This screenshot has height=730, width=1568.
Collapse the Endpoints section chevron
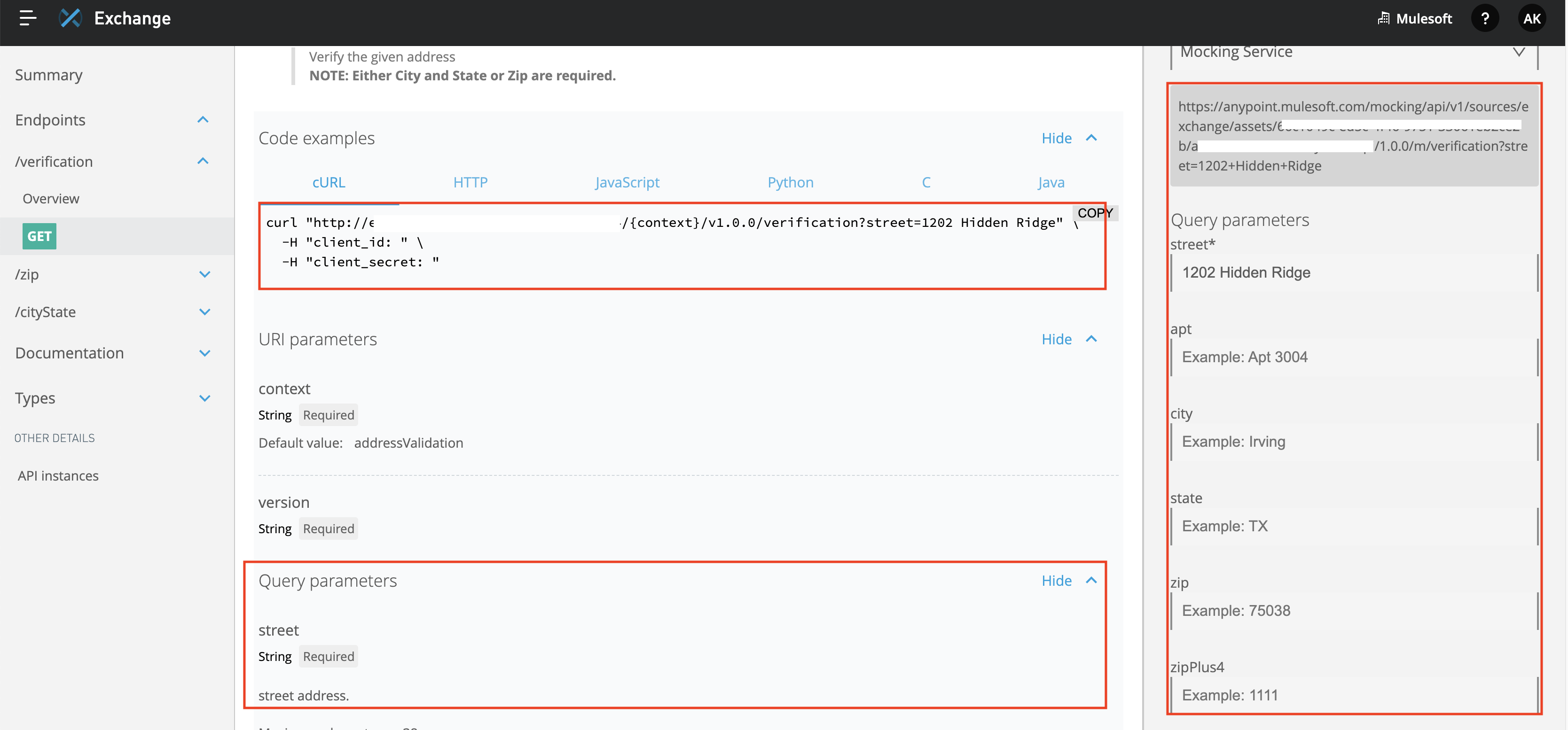point(203,120)
